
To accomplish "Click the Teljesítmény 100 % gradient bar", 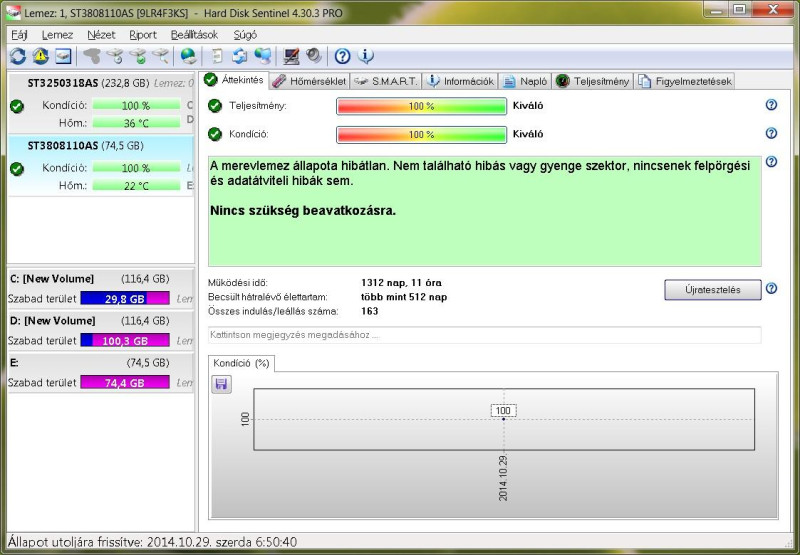I will [421, 106].
